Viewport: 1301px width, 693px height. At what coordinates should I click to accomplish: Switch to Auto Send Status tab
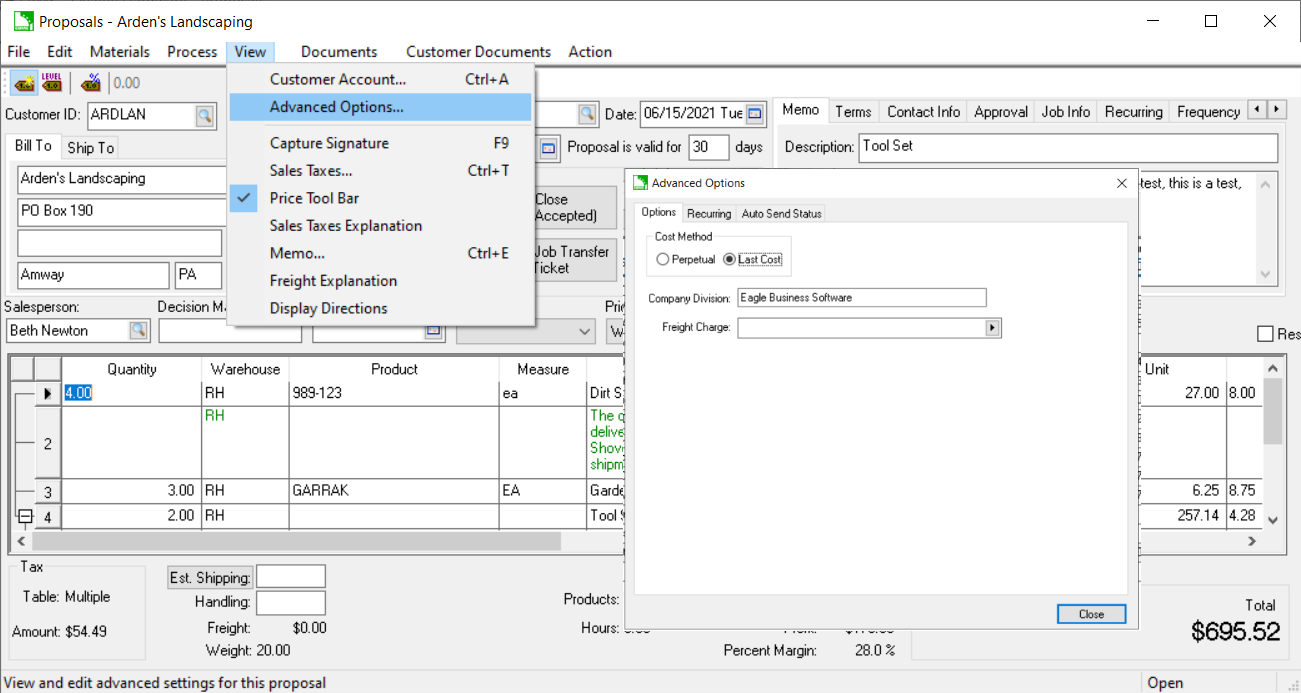click(781, 214)
